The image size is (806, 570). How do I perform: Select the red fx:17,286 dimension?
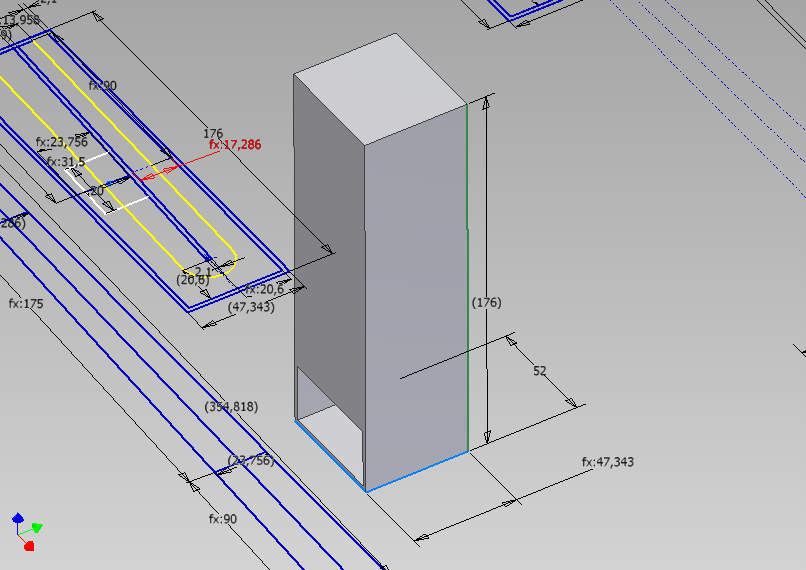pos(235,144)
